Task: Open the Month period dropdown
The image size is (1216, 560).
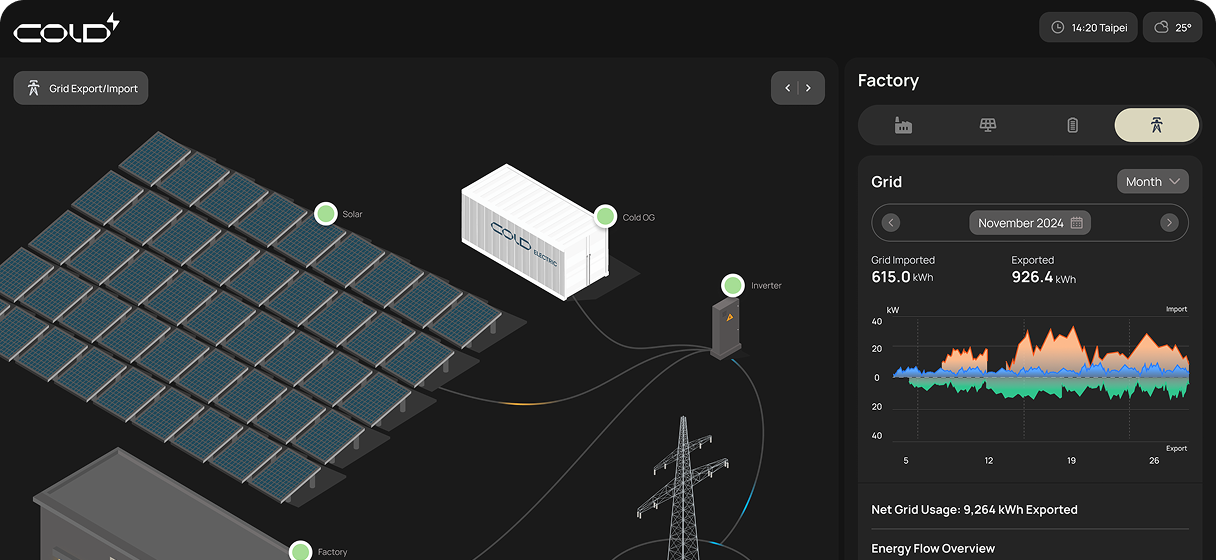Action: click(1152, 182)
